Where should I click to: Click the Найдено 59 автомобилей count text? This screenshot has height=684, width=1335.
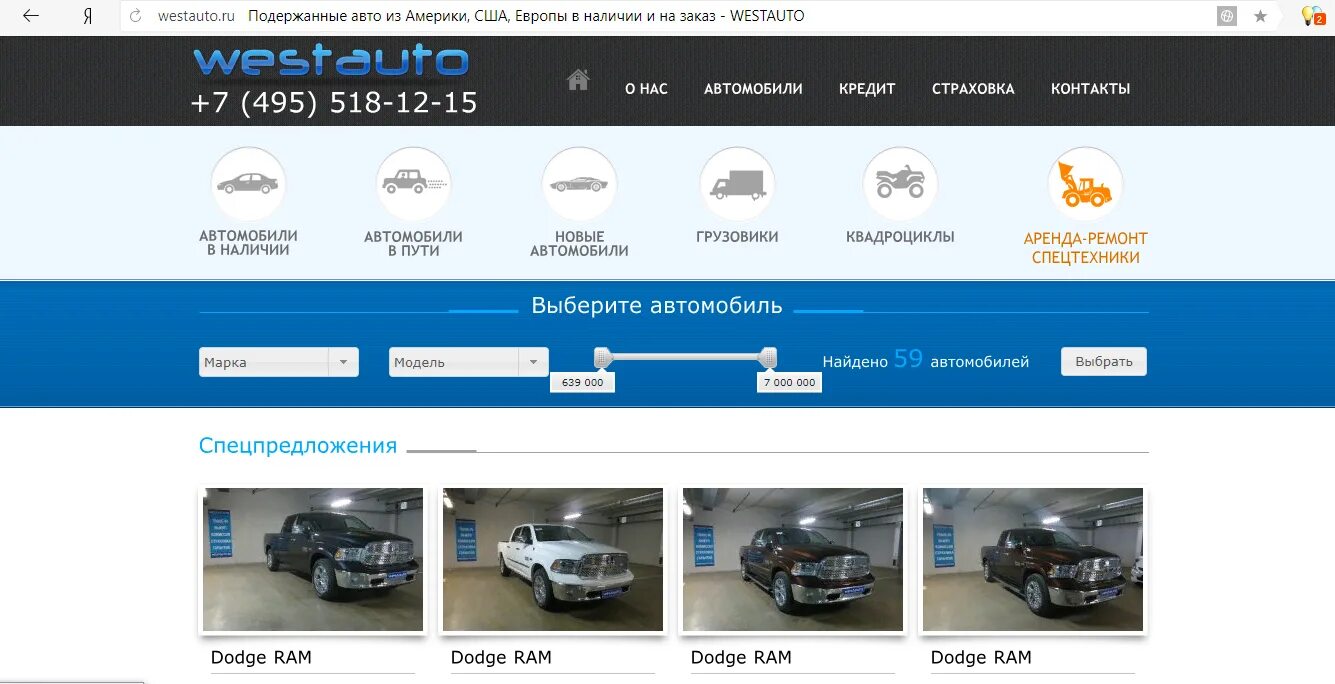click(926, 360)
